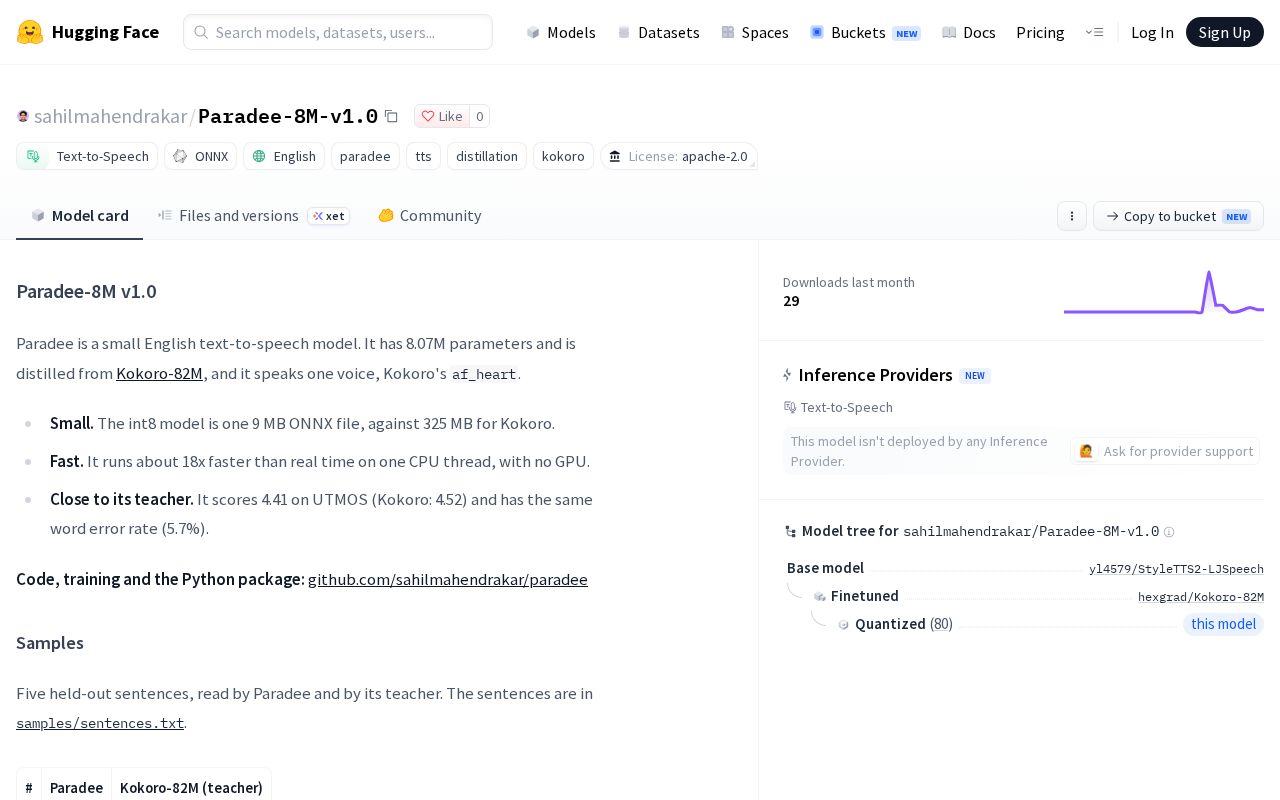
Task: Click the Model tree branch icon
Action: pyautogui.click(x=790, y=532)
